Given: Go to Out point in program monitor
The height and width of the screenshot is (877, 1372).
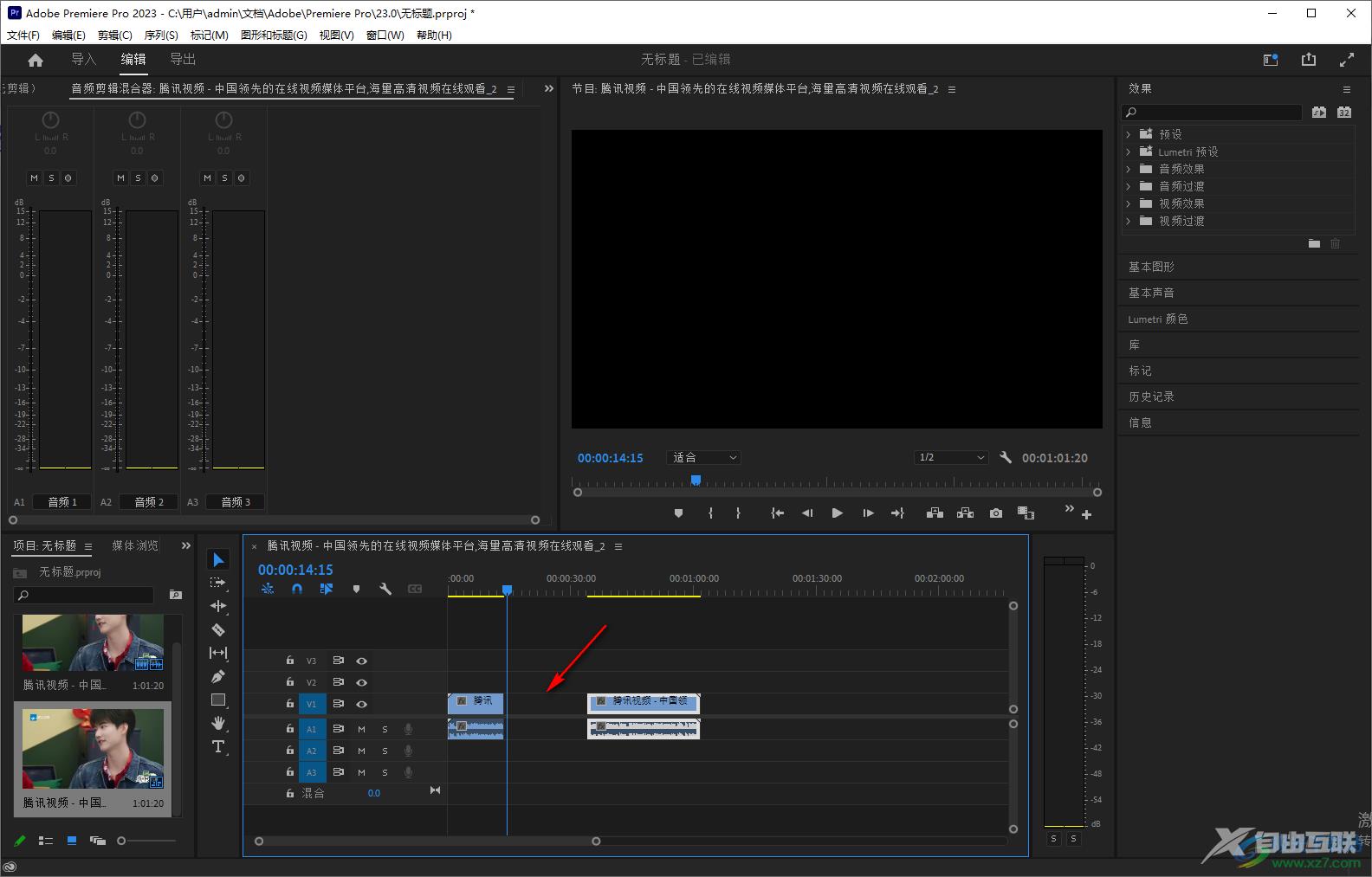Looking at the screenshot, I should (897, 513).
